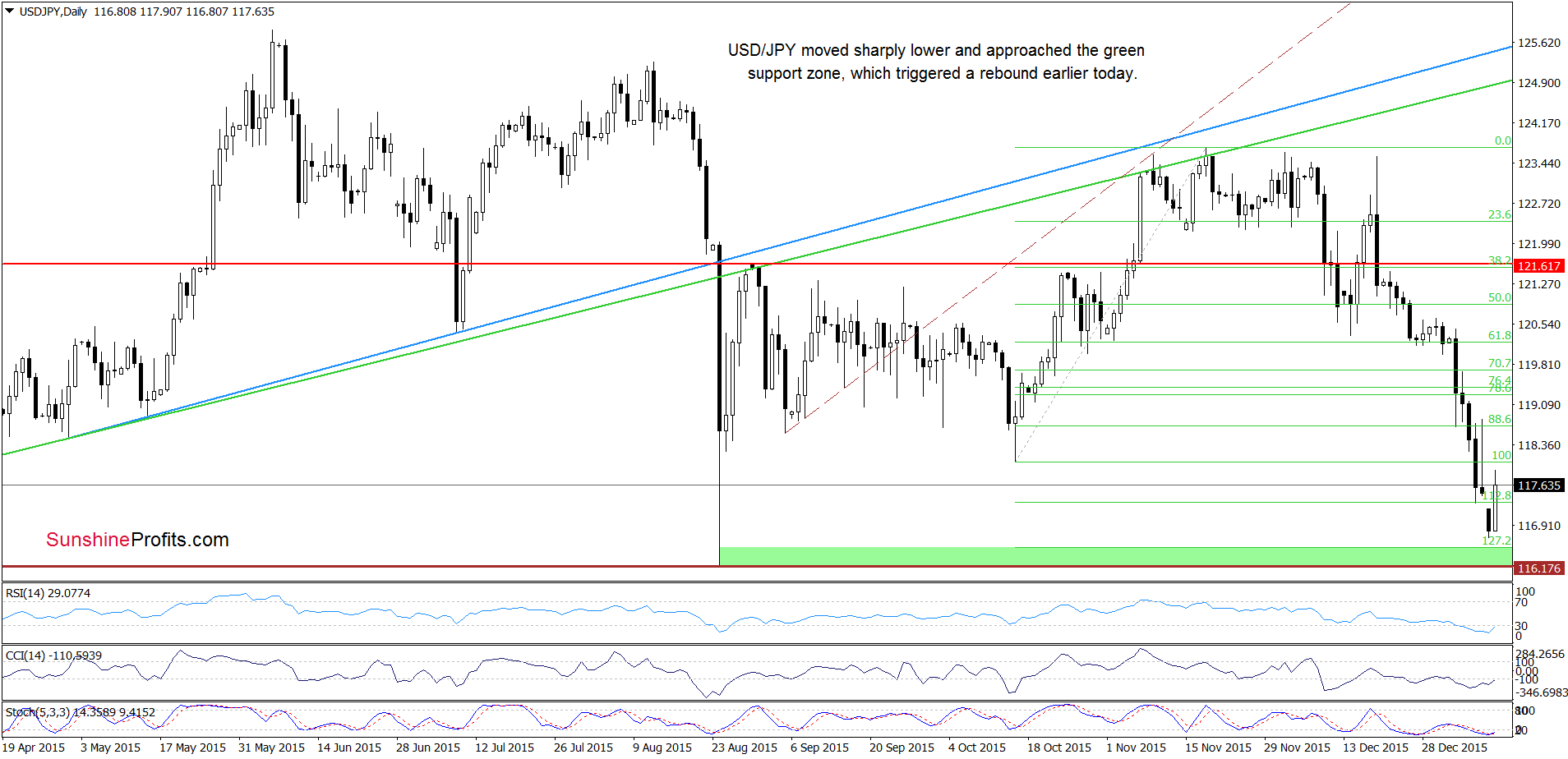Click the 1 Nov 2015 date label

coord(1137,747)
